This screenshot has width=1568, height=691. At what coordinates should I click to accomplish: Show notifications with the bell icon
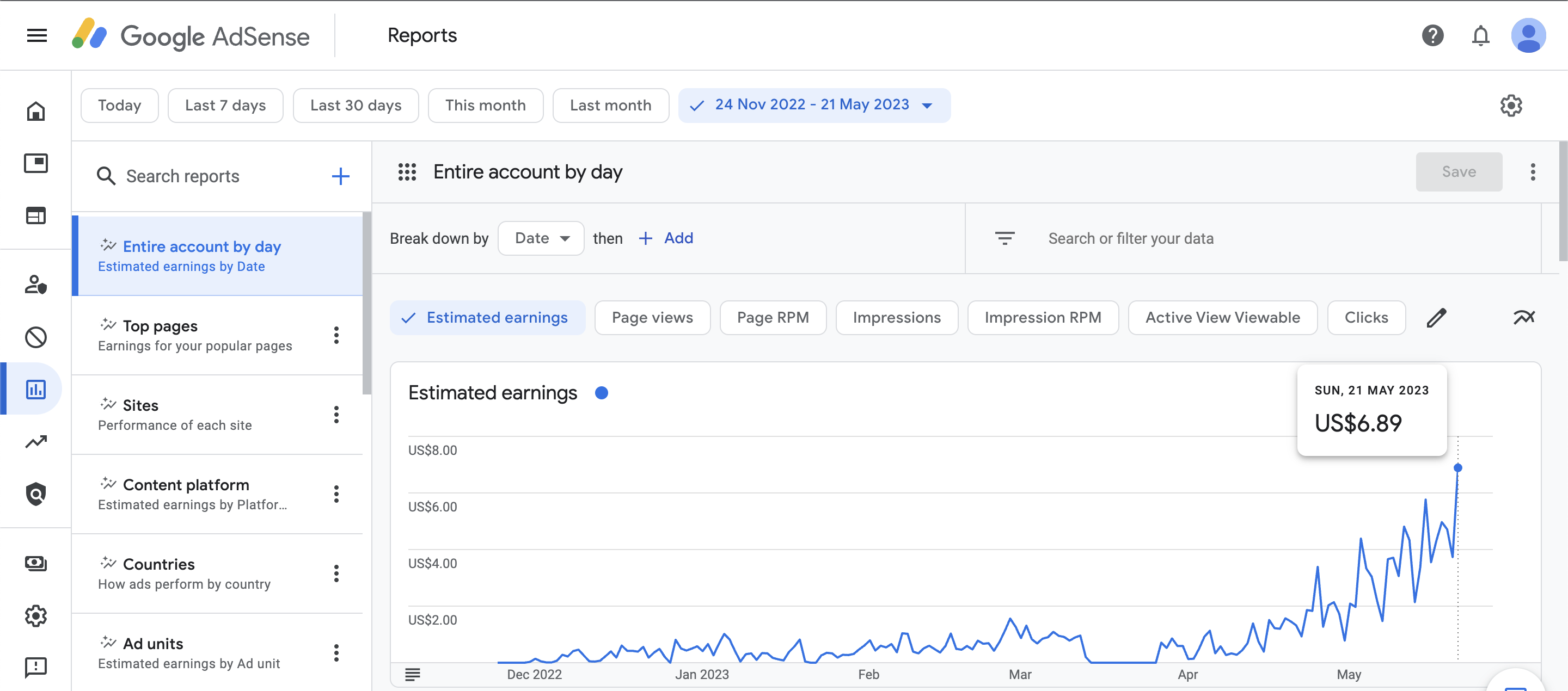coord(1480,35)
